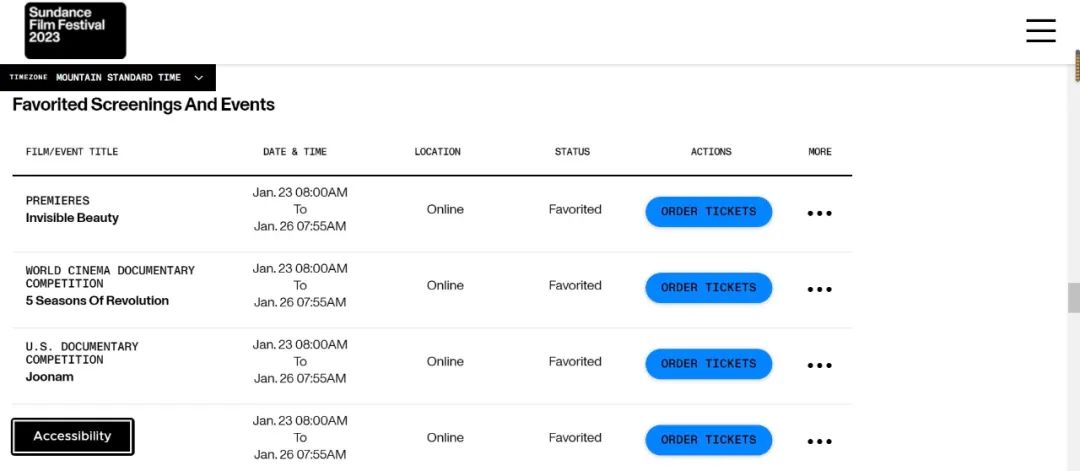This screenshot has width=1080, height=471.
Task: Click the Date & Time column header
Action: [295, 152]
